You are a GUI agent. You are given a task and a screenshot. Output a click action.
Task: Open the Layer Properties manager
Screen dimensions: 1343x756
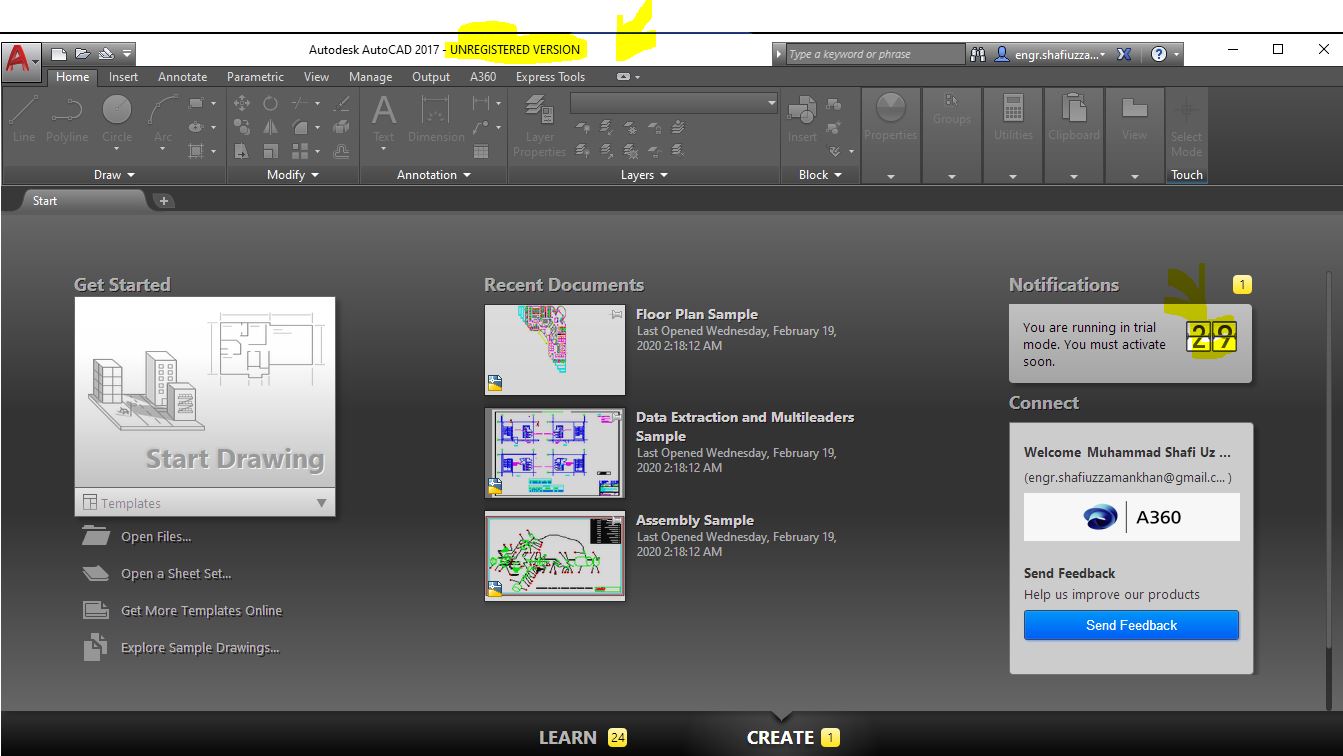point(539,127)
